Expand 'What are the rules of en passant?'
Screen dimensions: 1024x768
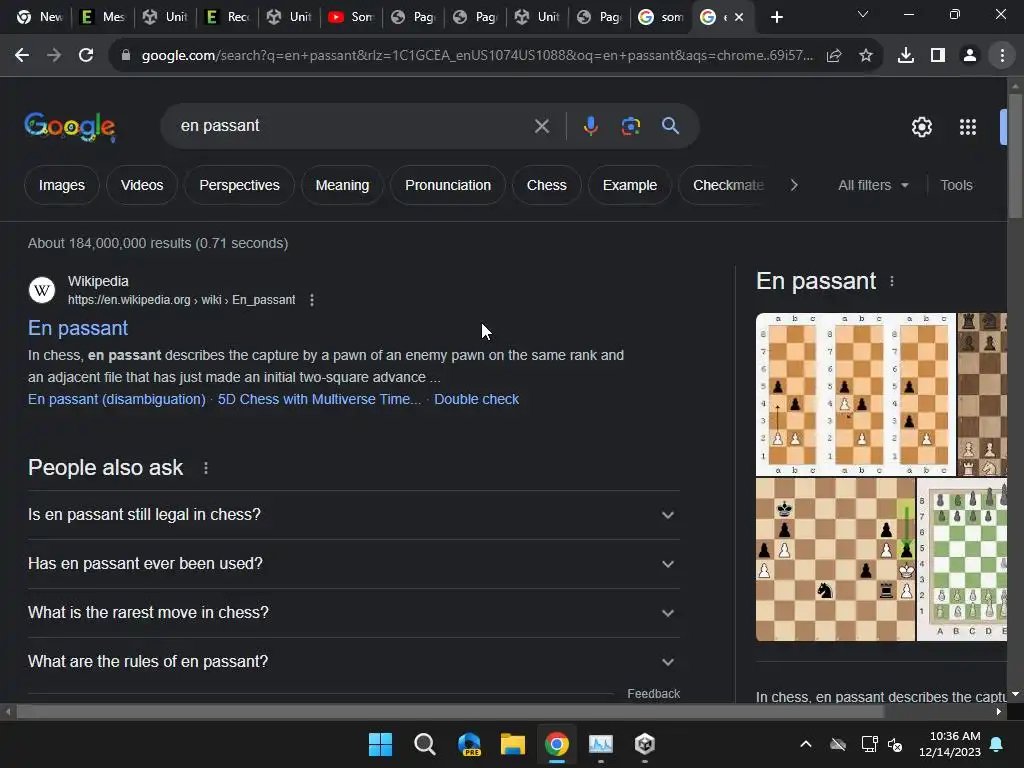click(x=353, y=662)
